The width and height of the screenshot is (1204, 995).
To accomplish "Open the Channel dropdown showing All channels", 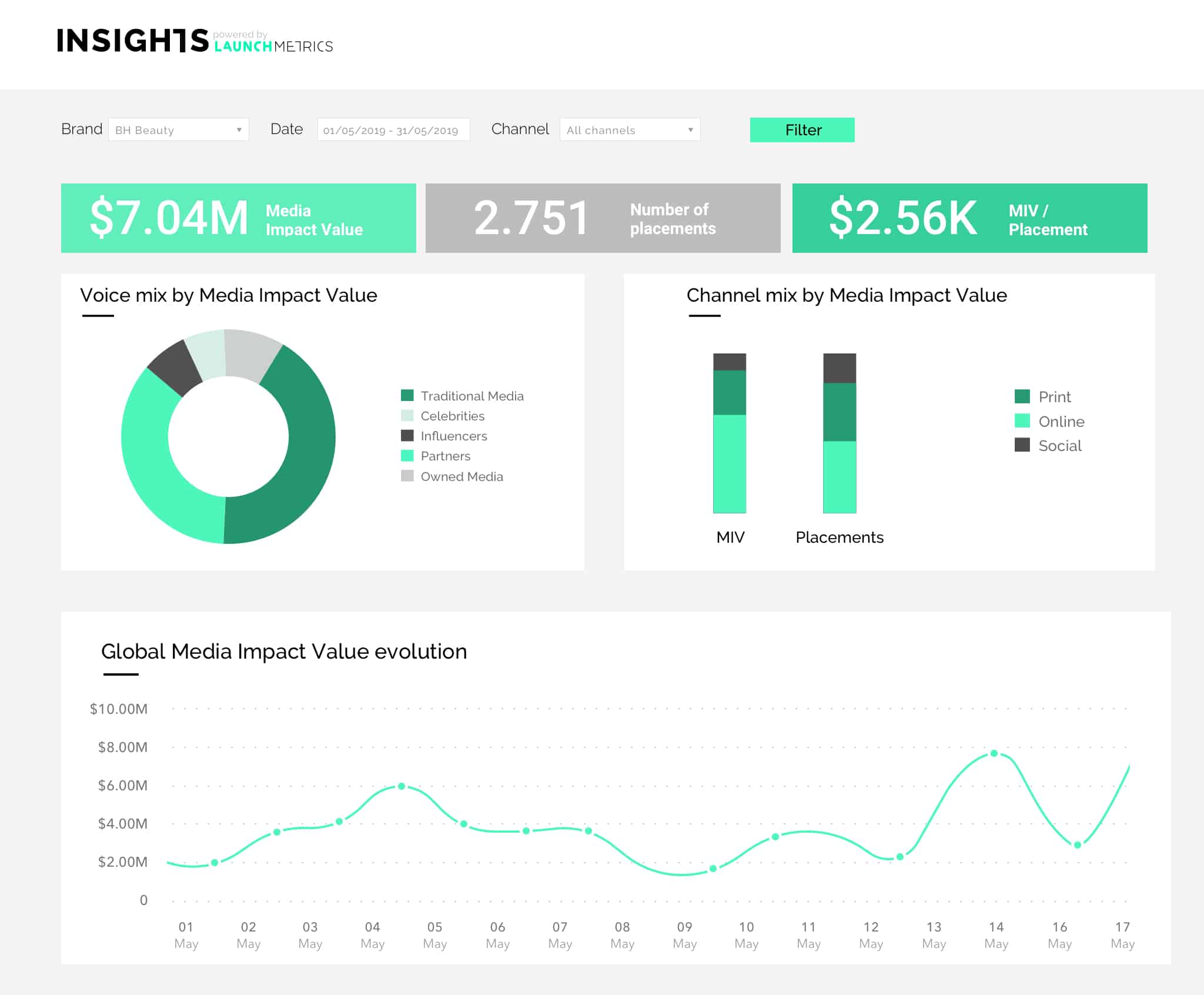I will tap(629, 130).
